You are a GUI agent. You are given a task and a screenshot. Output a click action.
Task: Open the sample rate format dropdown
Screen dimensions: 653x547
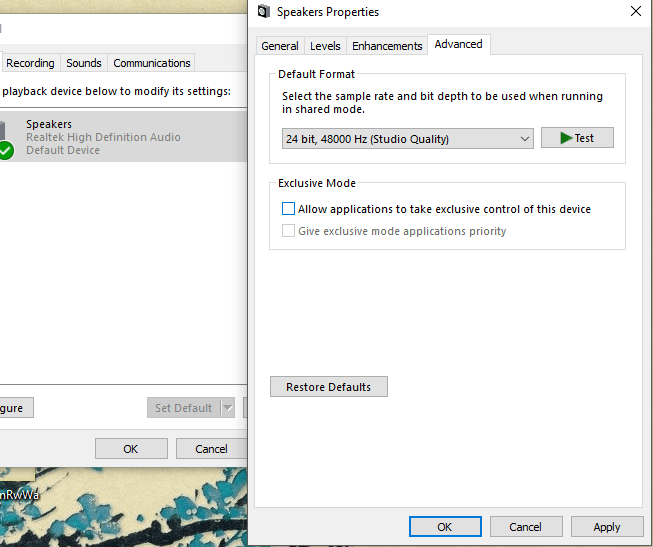point(408,139)
